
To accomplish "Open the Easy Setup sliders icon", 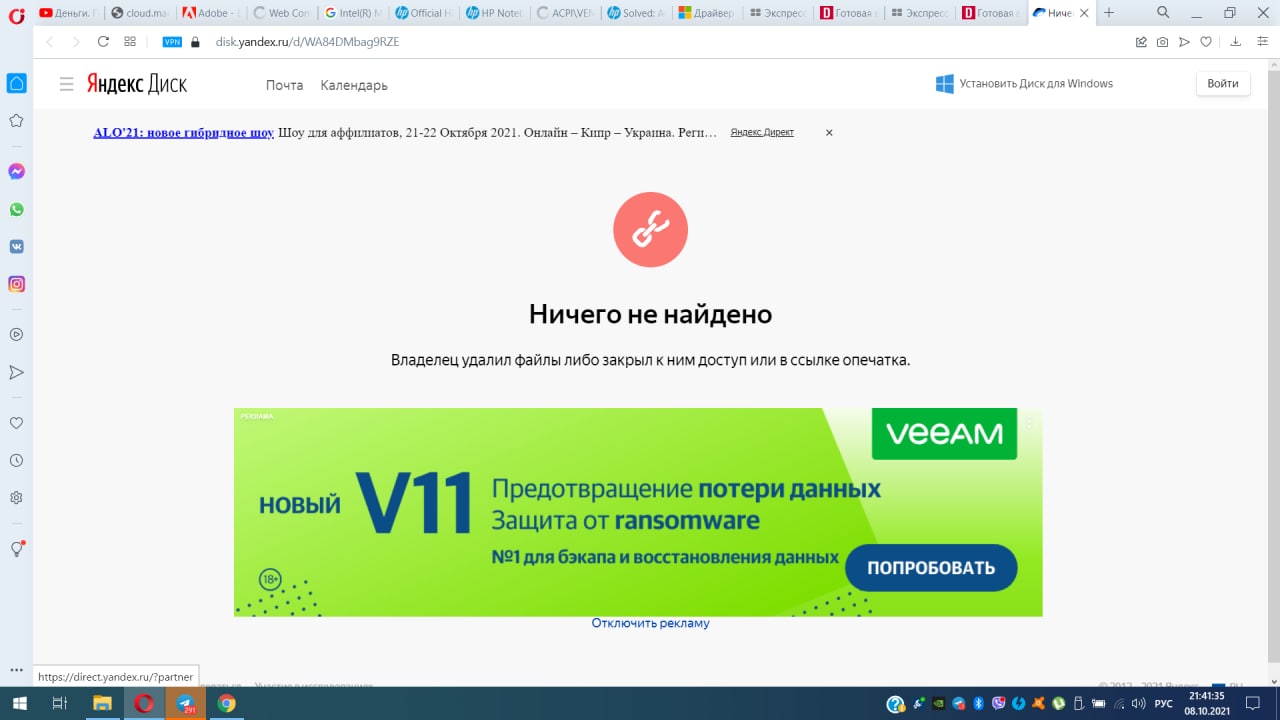I will click(x=1262, y=42).
